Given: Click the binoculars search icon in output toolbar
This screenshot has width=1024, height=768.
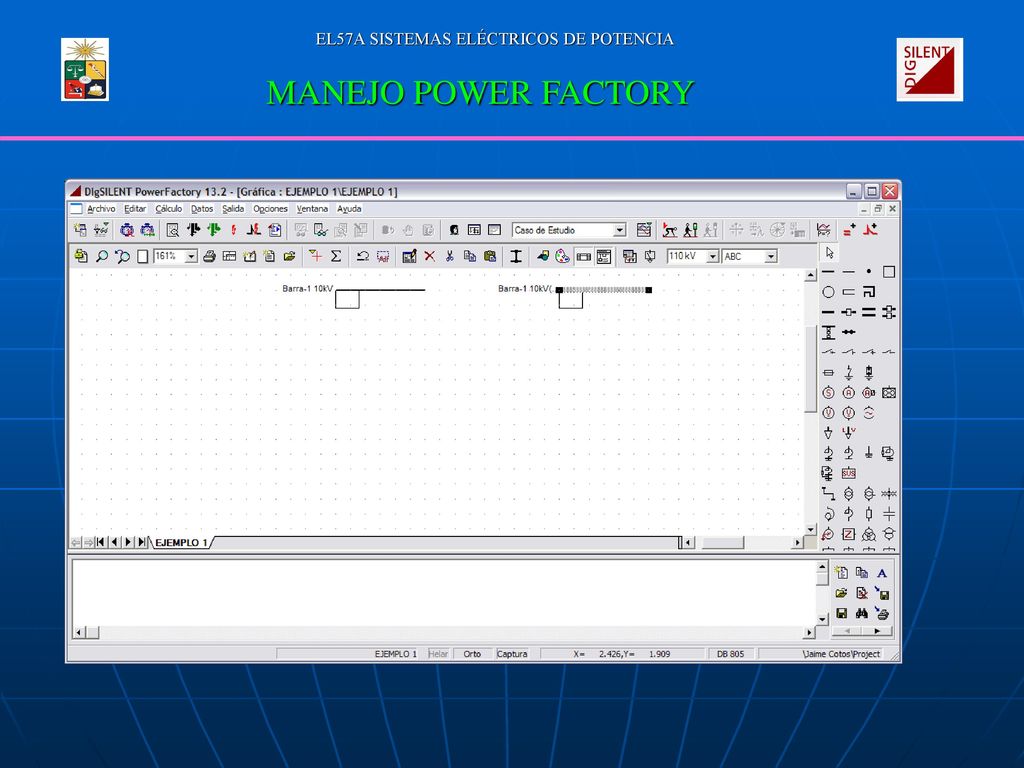Looking at the screenshot, I should [861, 613].
